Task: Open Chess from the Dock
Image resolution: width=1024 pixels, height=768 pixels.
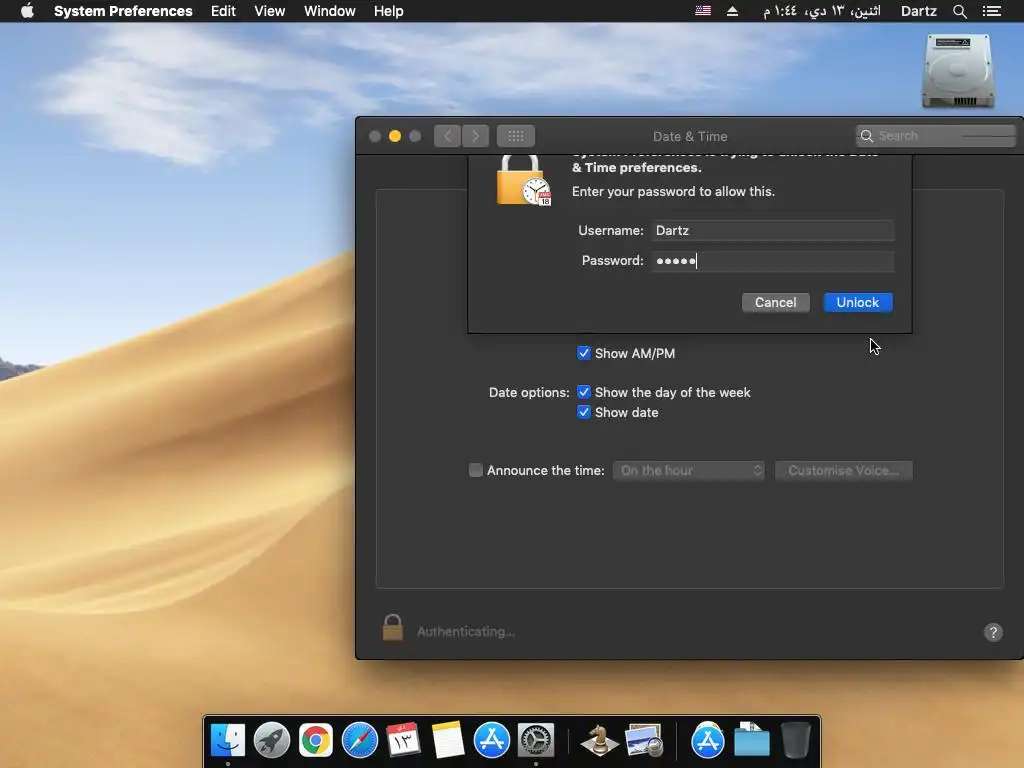Action: 599,740
